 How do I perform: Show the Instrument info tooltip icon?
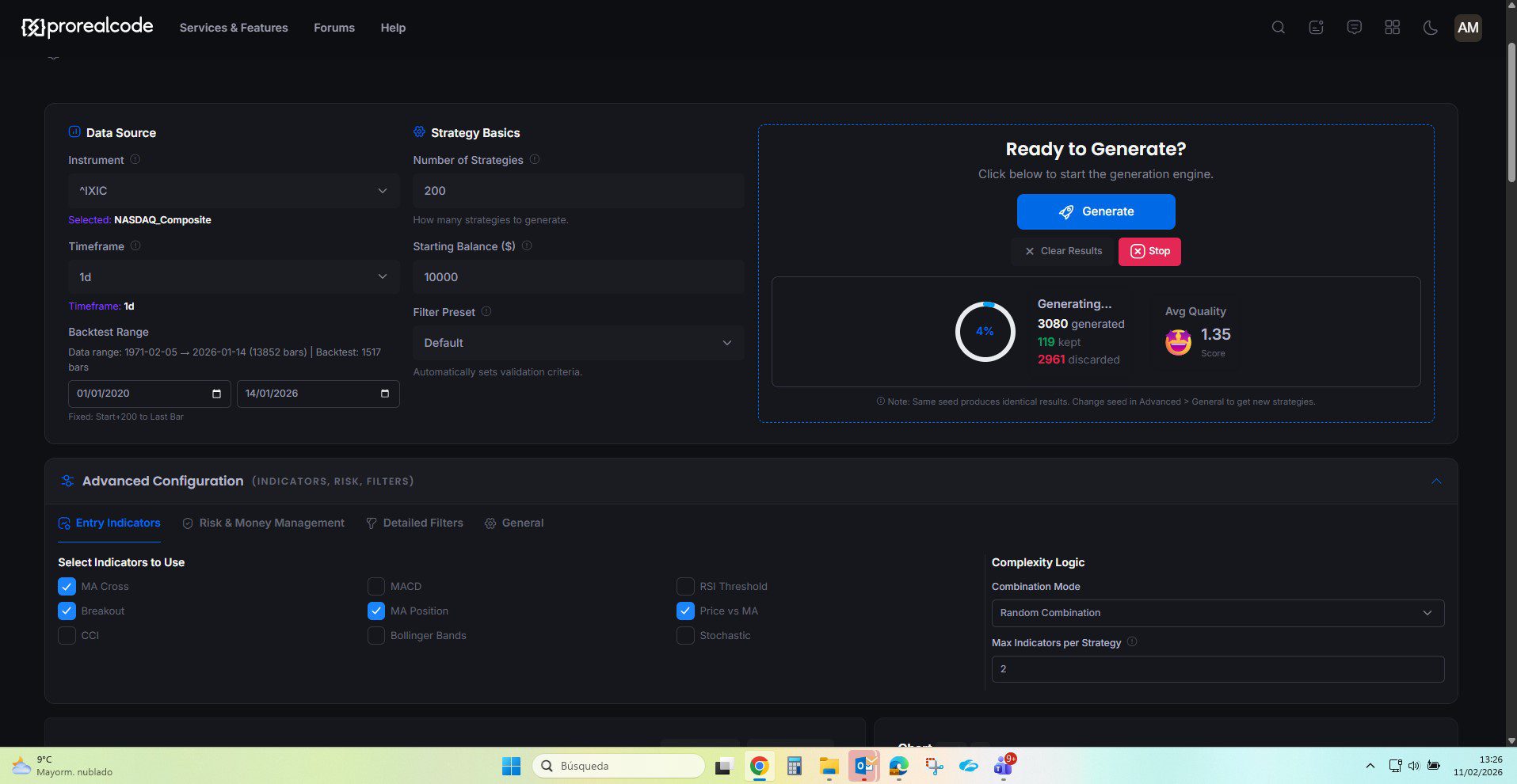coord(135,159)
